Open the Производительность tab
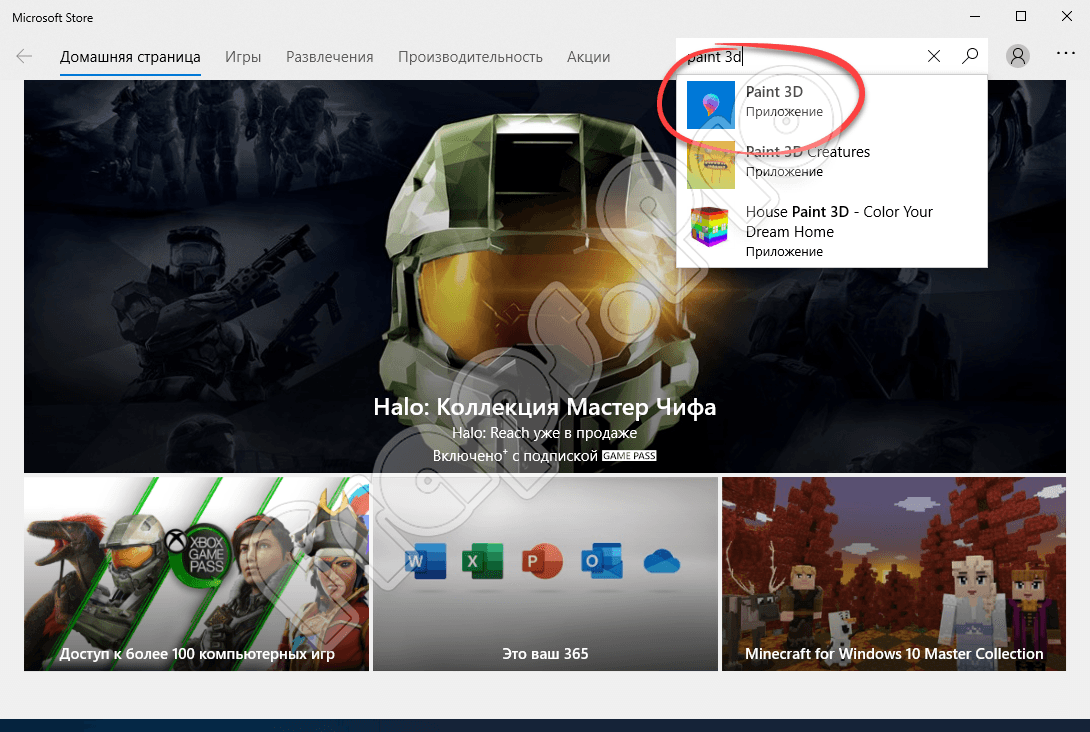 click(x=470, y=57)
